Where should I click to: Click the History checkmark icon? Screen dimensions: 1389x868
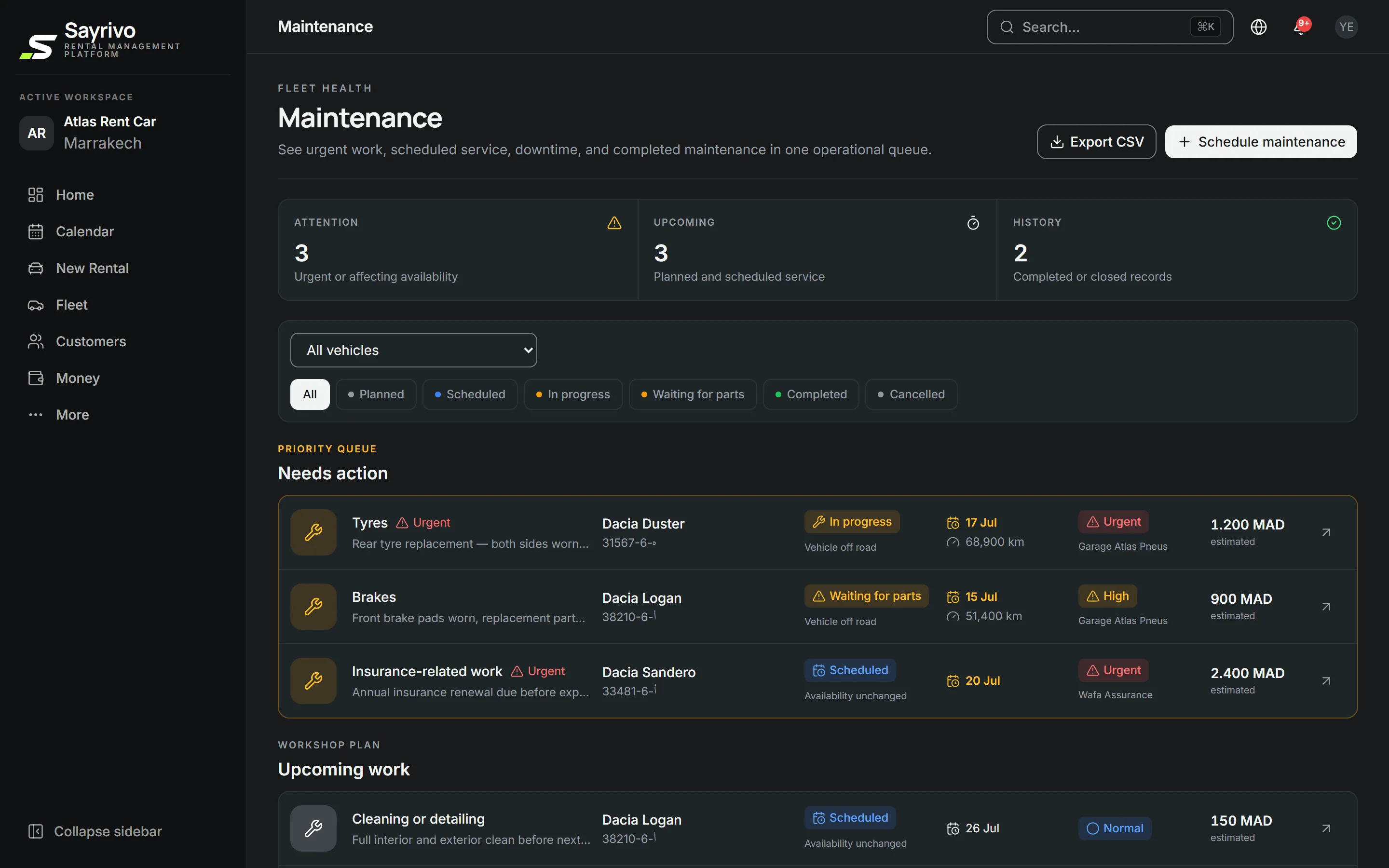pos(1334,223)
